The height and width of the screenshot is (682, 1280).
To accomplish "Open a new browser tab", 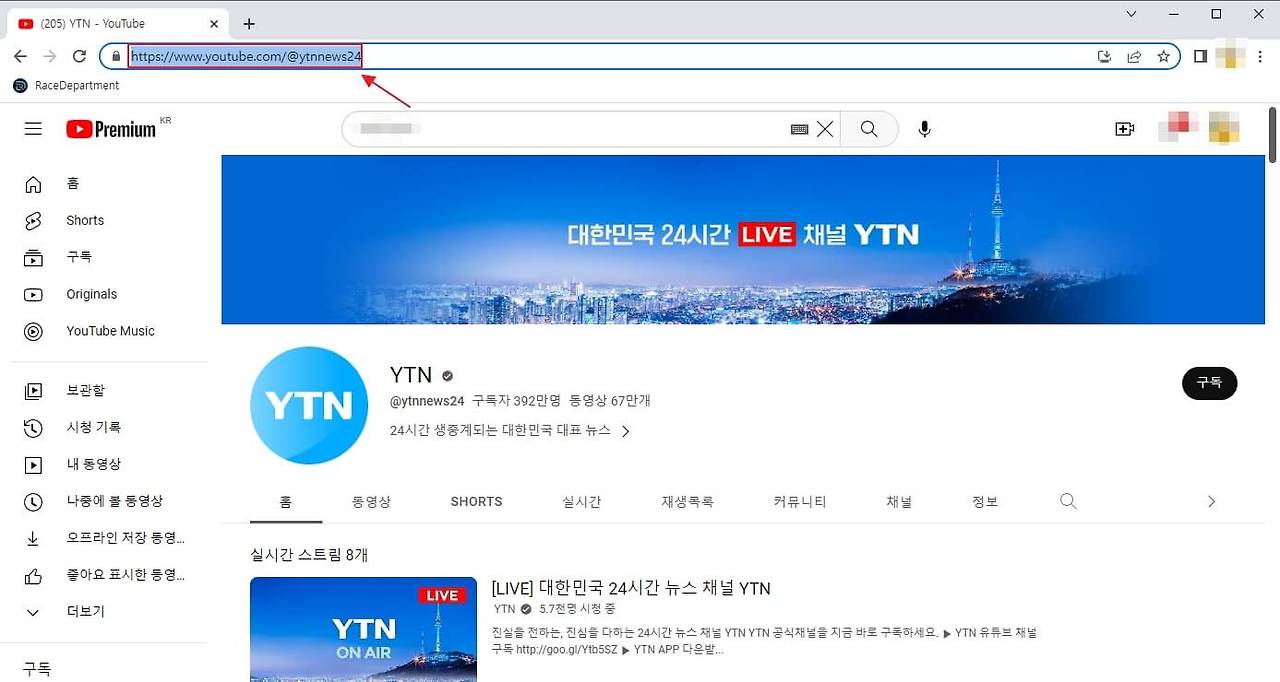I will 249,23.
